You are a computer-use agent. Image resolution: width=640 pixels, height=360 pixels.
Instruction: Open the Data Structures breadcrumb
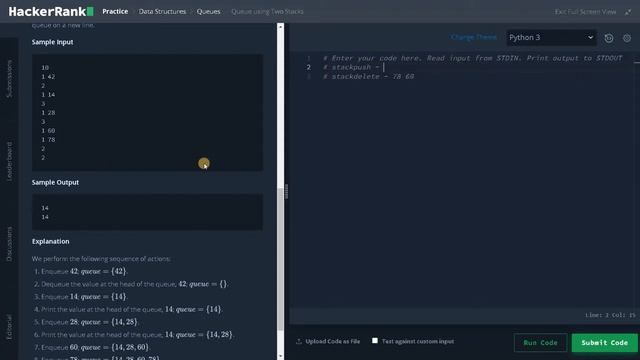(x=162, y=11)
